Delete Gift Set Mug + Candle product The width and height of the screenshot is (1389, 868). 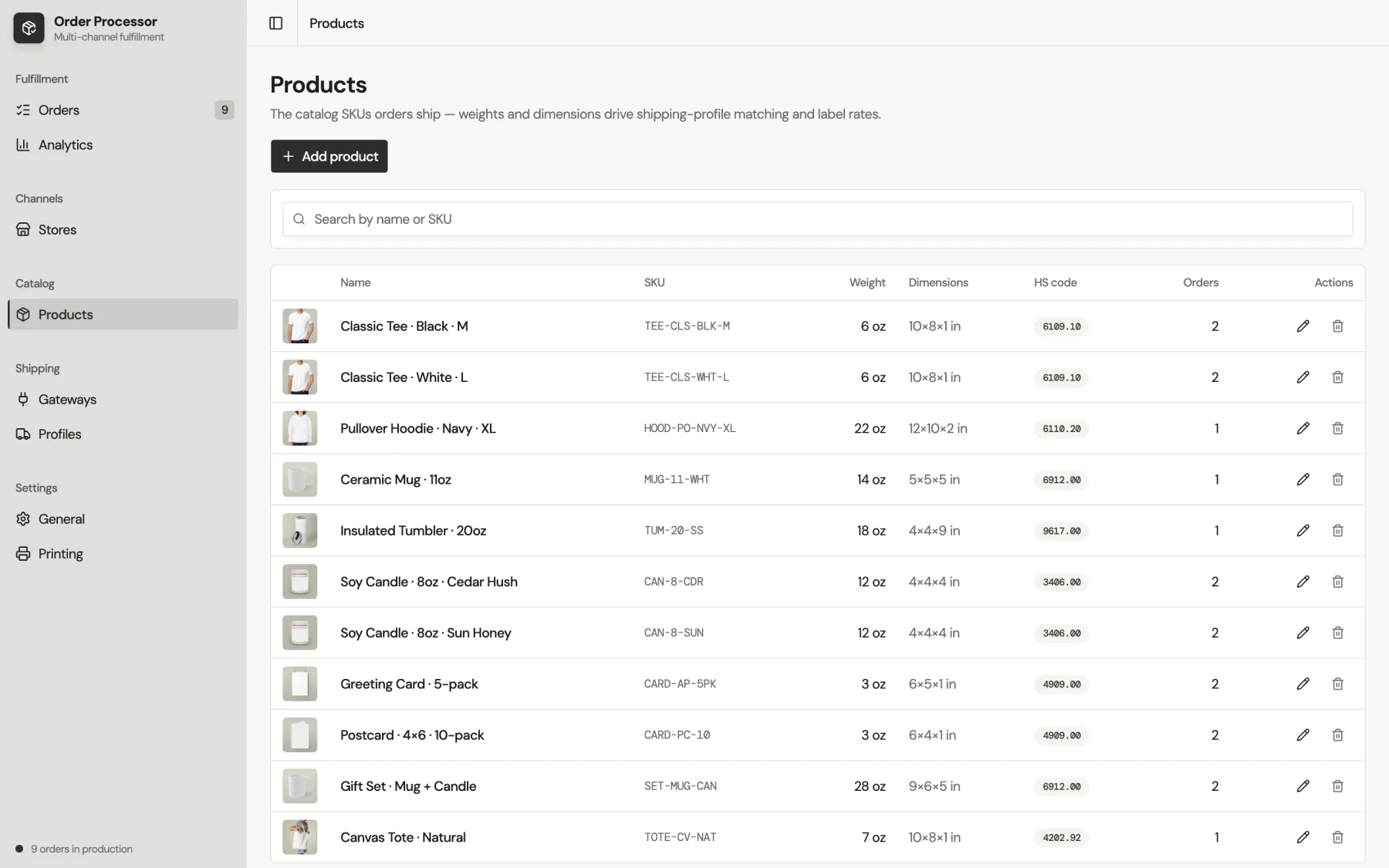tap(1337, 786)
